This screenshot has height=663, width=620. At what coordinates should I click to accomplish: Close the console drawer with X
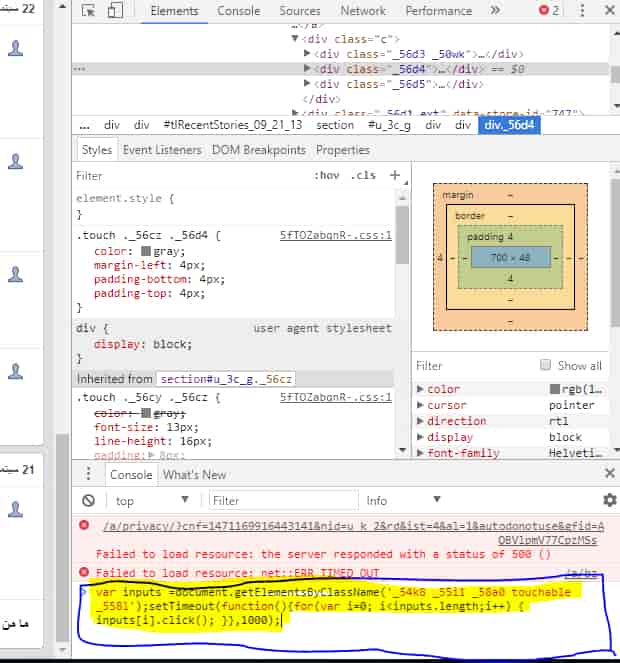click(x=609, y=473)
